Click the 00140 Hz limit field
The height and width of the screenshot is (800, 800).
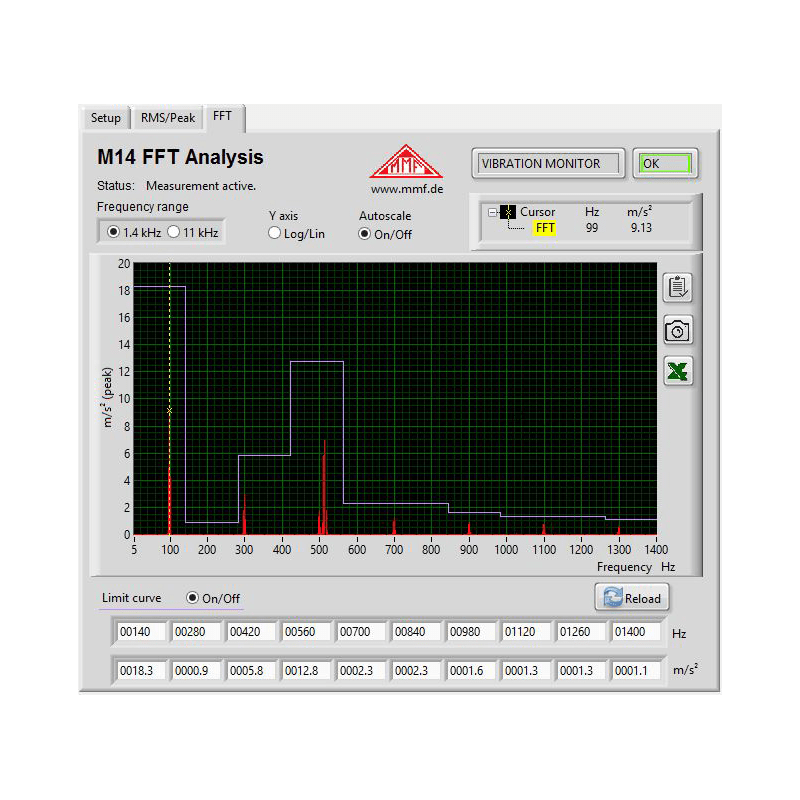point(142,632)
